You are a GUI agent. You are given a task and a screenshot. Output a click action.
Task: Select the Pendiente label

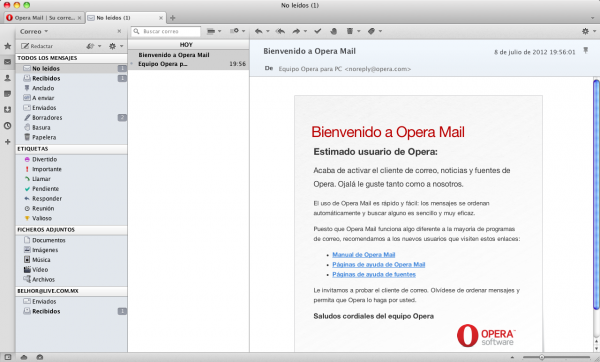click(71, 189)
